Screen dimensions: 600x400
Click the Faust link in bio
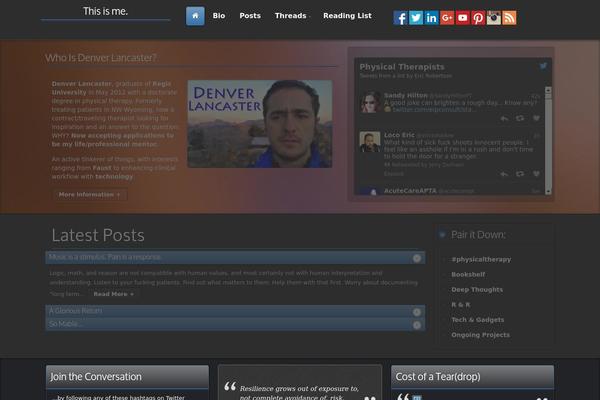[102, 168]
